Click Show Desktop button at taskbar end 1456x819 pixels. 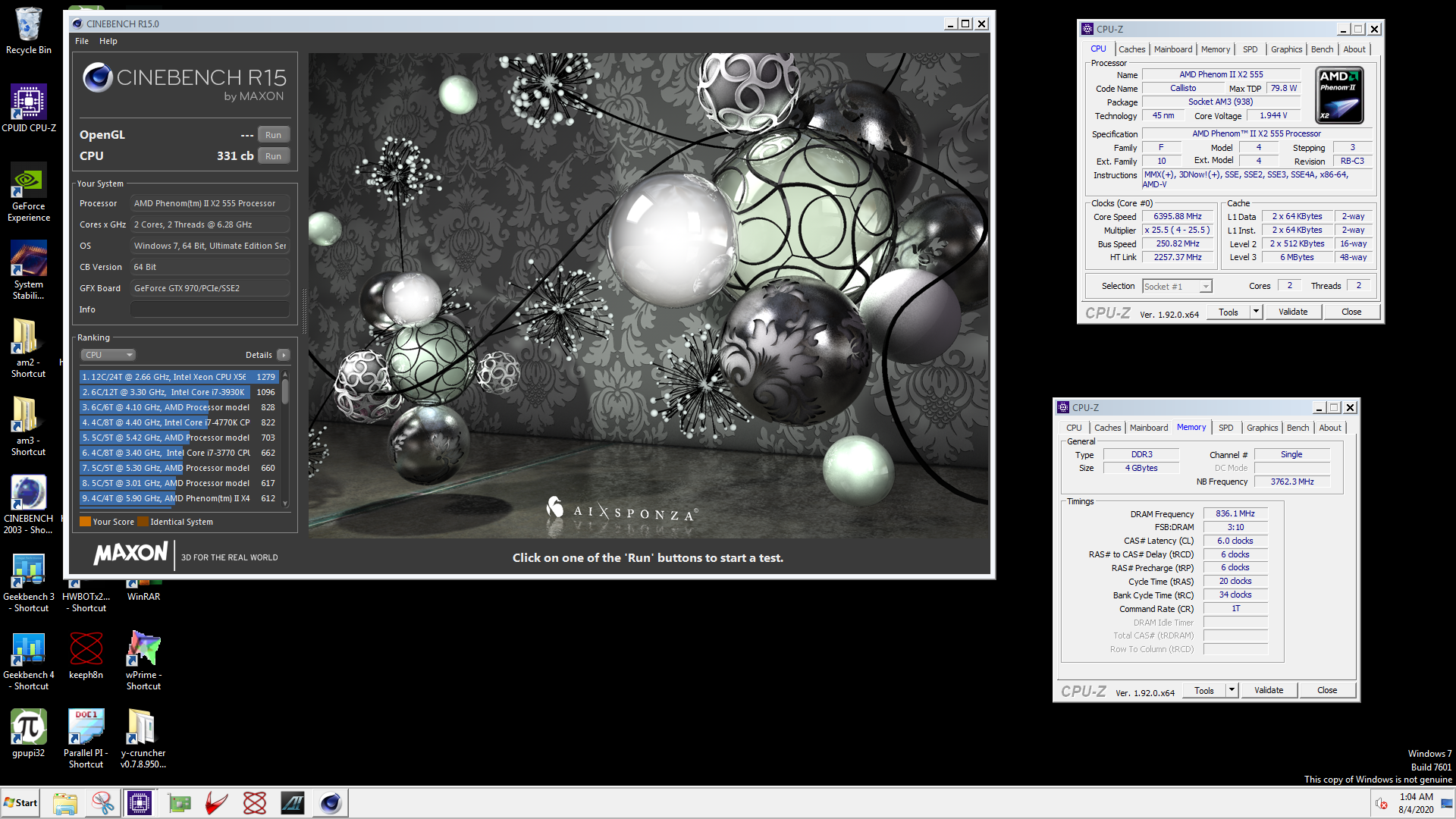coord(1448,803)
